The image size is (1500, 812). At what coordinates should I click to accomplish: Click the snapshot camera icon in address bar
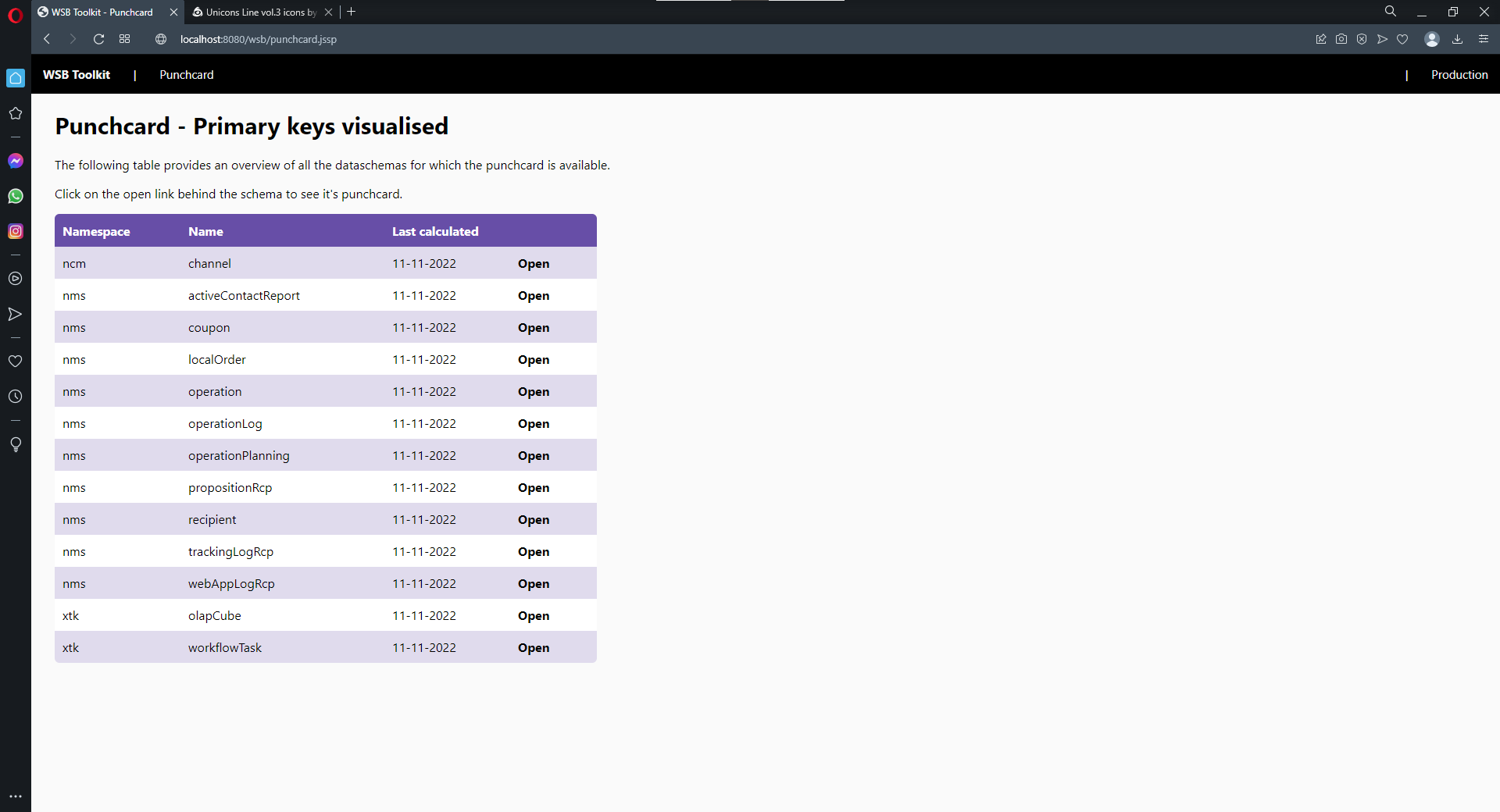point(1341,39)
